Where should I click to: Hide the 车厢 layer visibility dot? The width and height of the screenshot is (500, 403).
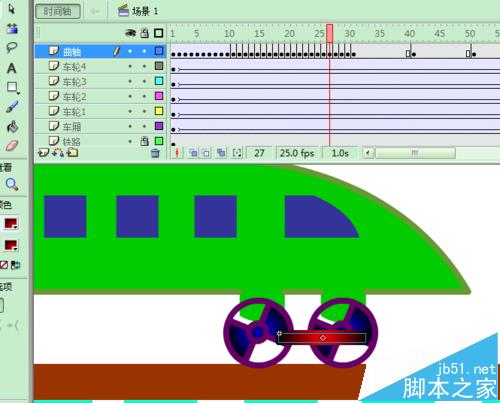pyautogui.click(x=130, y=126)
